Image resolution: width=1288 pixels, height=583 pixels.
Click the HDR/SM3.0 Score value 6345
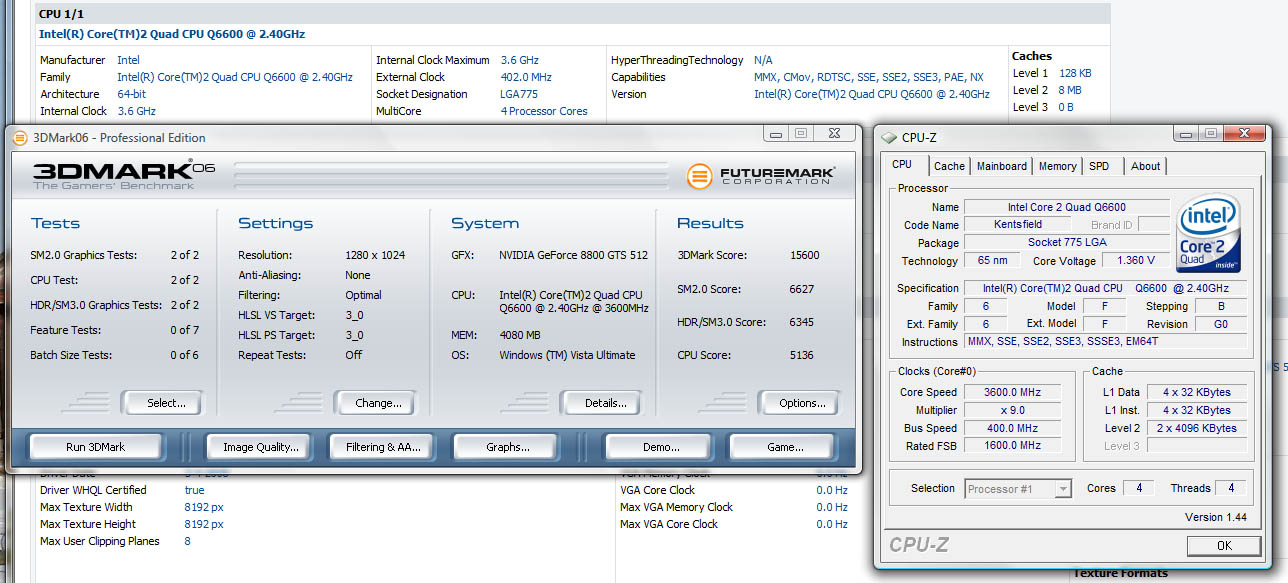point(801,322)
